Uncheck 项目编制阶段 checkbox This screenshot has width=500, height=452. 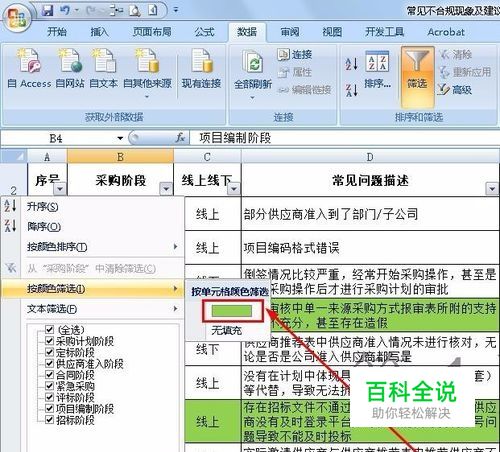coord(49,408)
